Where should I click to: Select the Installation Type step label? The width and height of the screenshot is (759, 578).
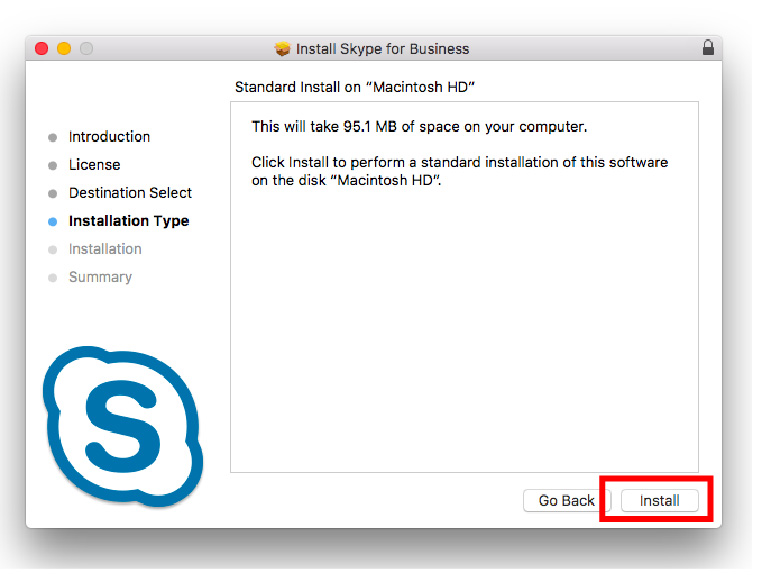tap(129, 221)
